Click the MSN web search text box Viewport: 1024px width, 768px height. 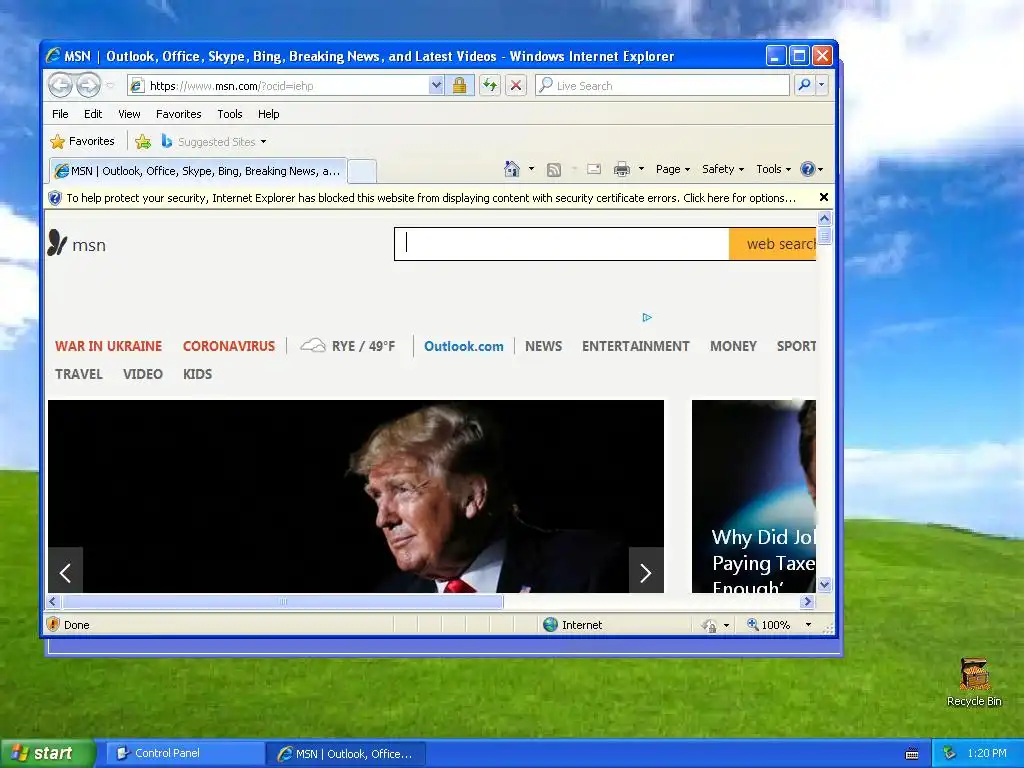[562, 244]
